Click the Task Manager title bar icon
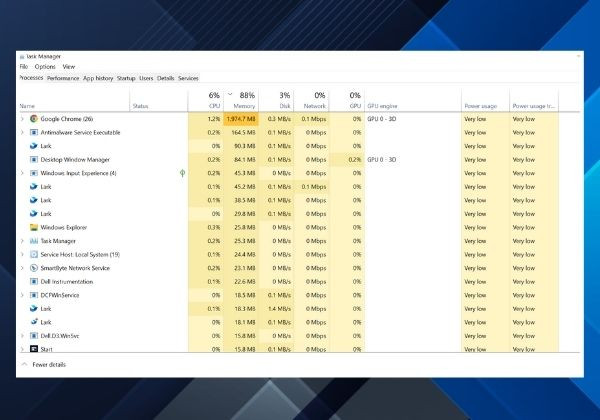Image resolution: width=600 pixels, height=420 pixels. click(22, 57)
